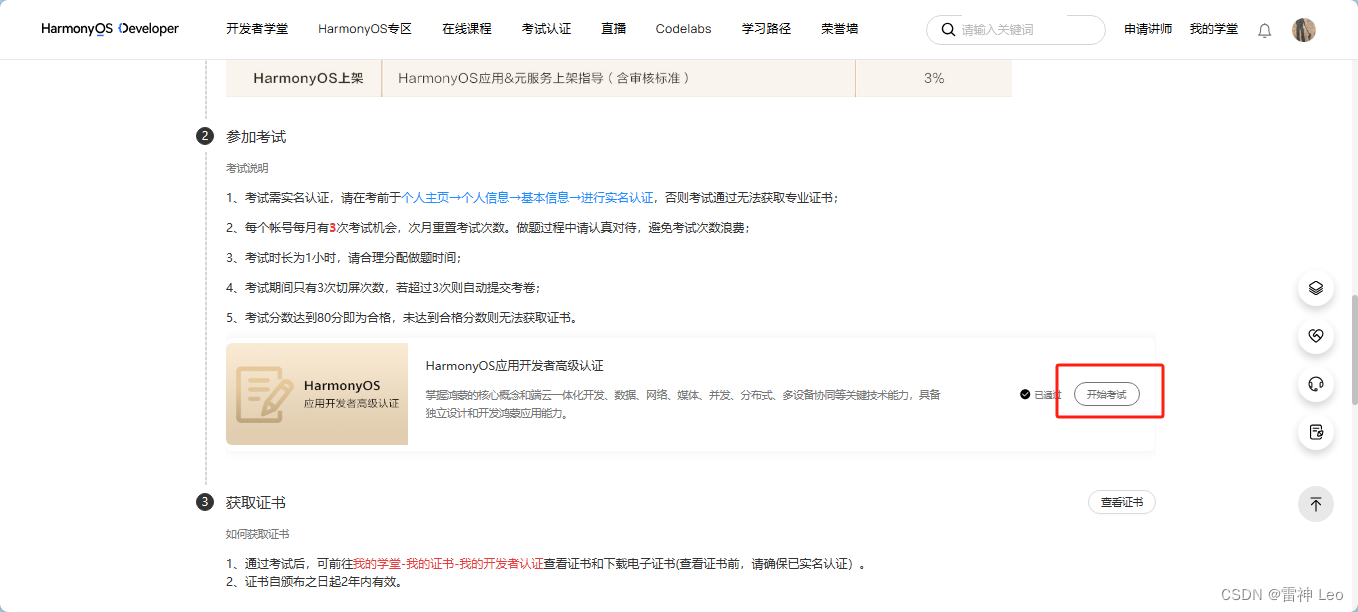1358x612 pixels.
Task: Click the 80分即为合格 rule line
Action: click(402, 318)
